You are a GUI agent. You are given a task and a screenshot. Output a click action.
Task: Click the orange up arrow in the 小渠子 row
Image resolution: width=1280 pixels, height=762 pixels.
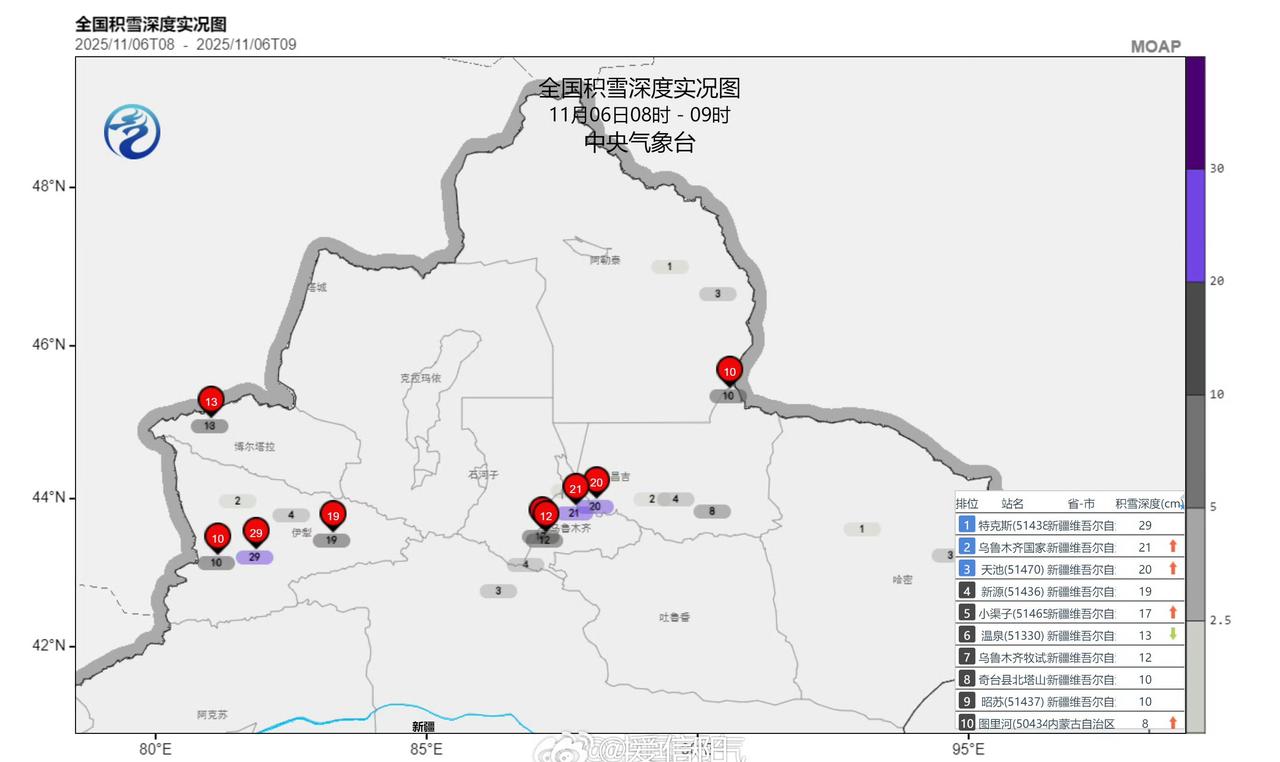pyautogui.click(x=1173, y=612)
